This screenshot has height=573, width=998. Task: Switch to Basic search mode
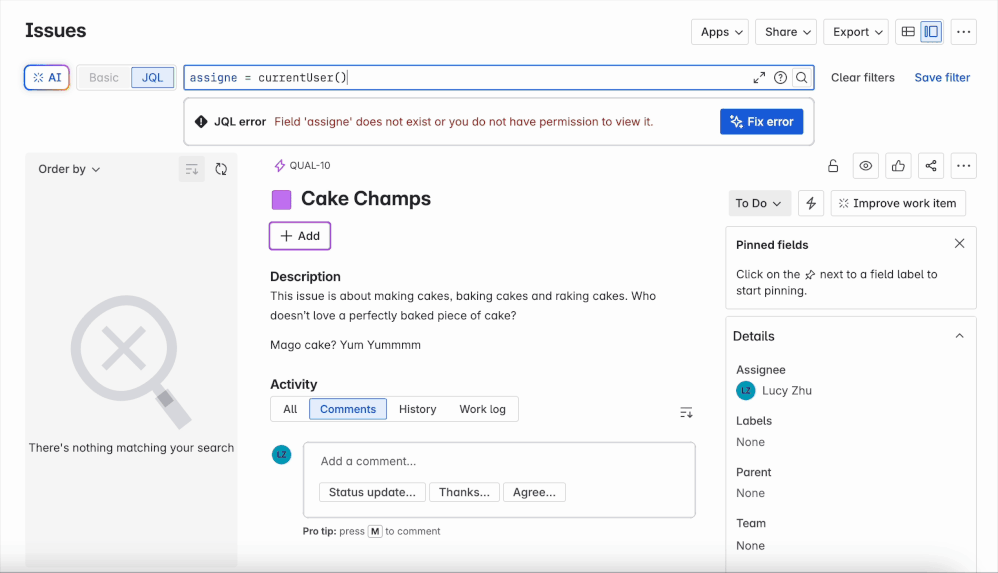click(x=104, y=78)
